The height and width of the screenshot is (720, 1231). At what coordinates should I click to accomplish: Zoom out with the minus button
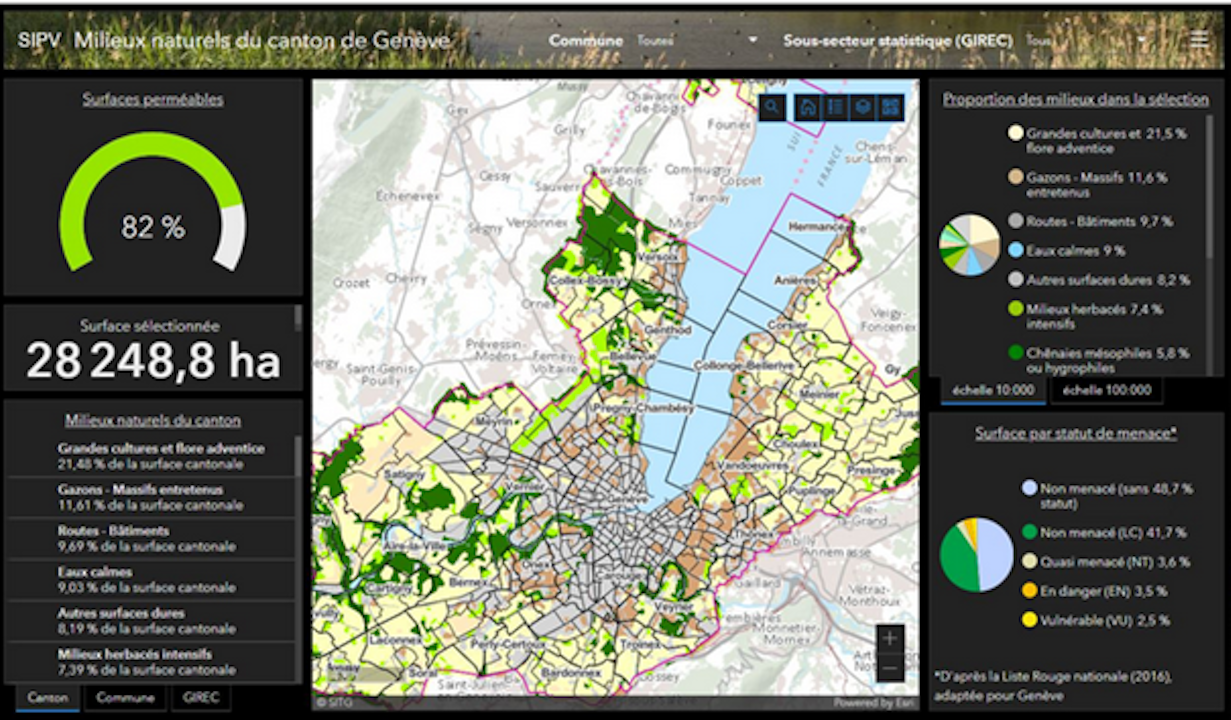click(890, 667)
